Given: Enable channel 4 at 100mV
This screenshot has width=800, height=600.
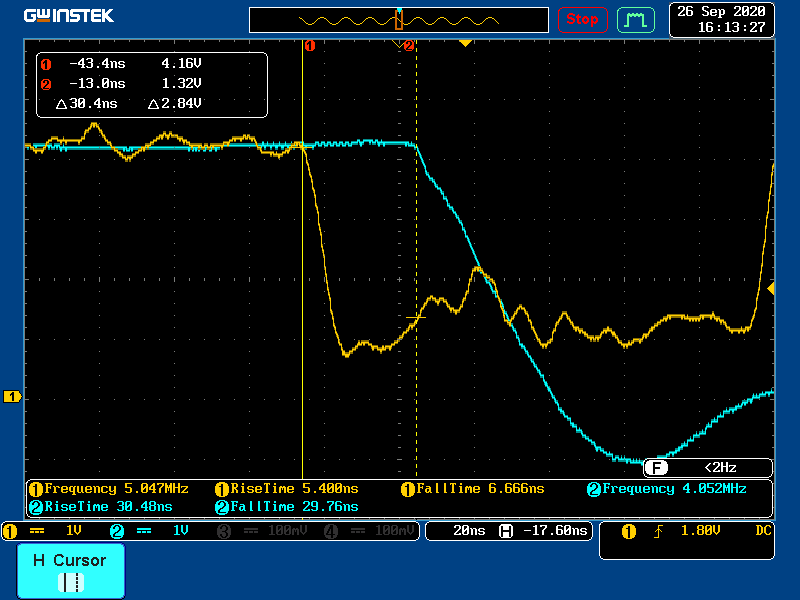Looking at the screenshot, I should (x=364, y=531).
